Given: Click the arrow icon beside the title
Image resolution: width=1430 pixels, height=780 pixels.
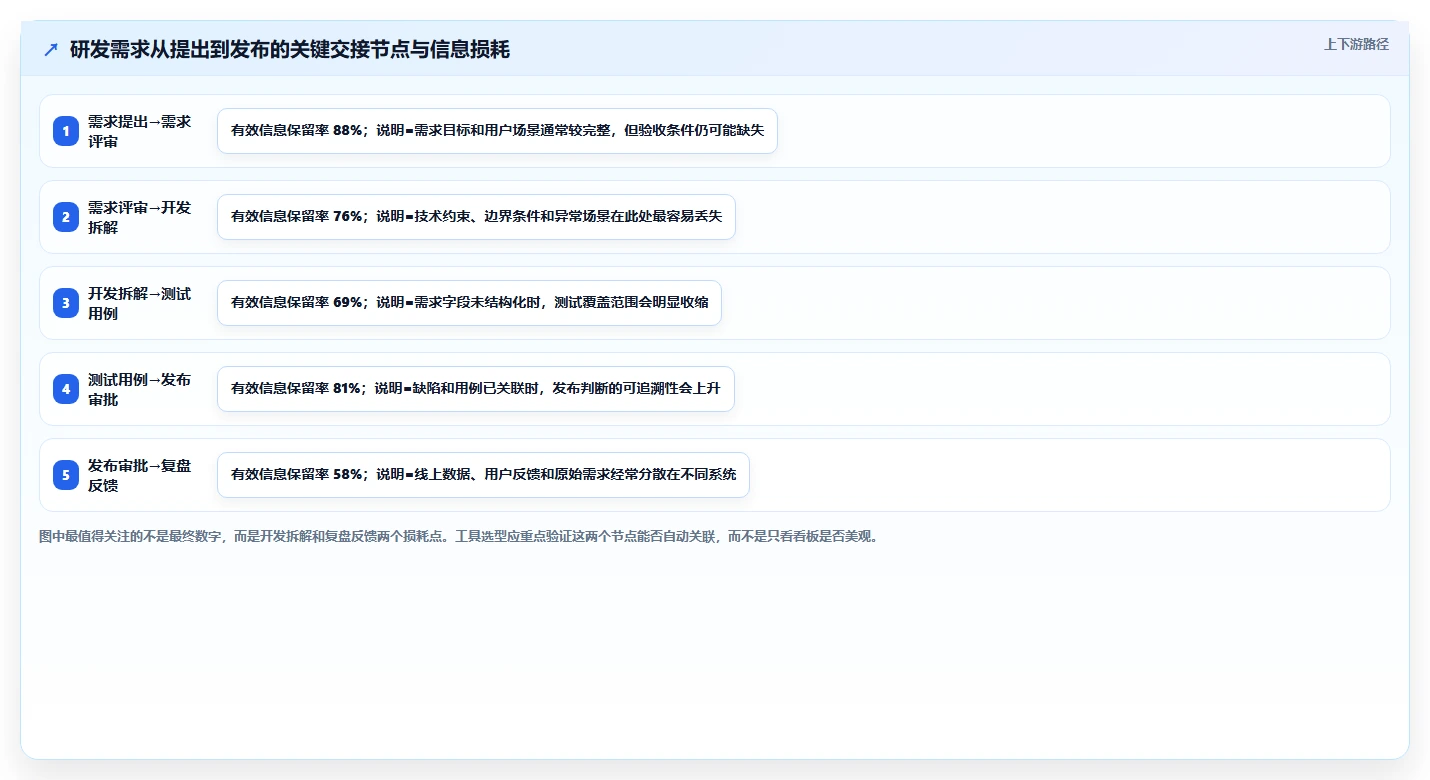Looking at the screenshot, I should [51, 50].
